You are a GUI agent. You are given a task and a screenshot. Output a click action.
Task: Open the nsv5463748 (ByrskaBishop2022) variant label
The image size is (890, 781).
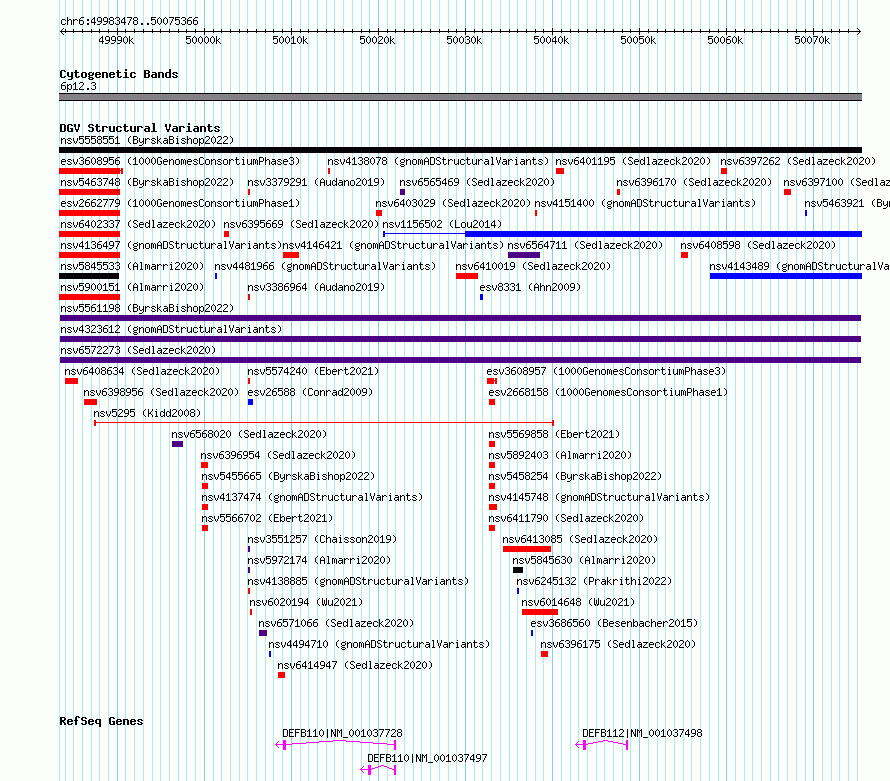[147, 182]
